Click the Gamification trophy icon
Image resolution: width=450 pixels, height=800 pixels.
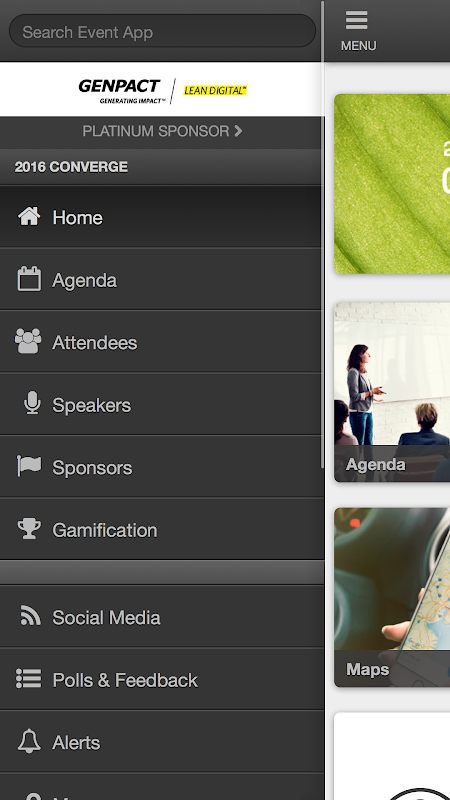click(29, 529)
